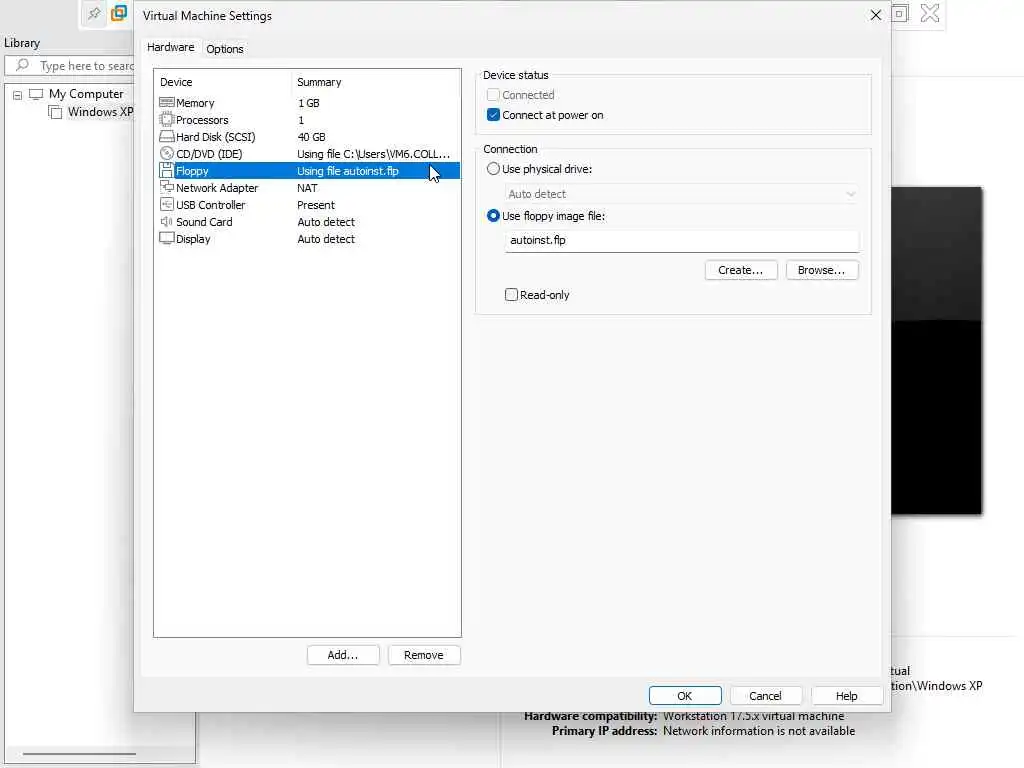This screenshot has height=768, width=1024.
Task: Switch to the Options tab
Action: tap(225, 49)
